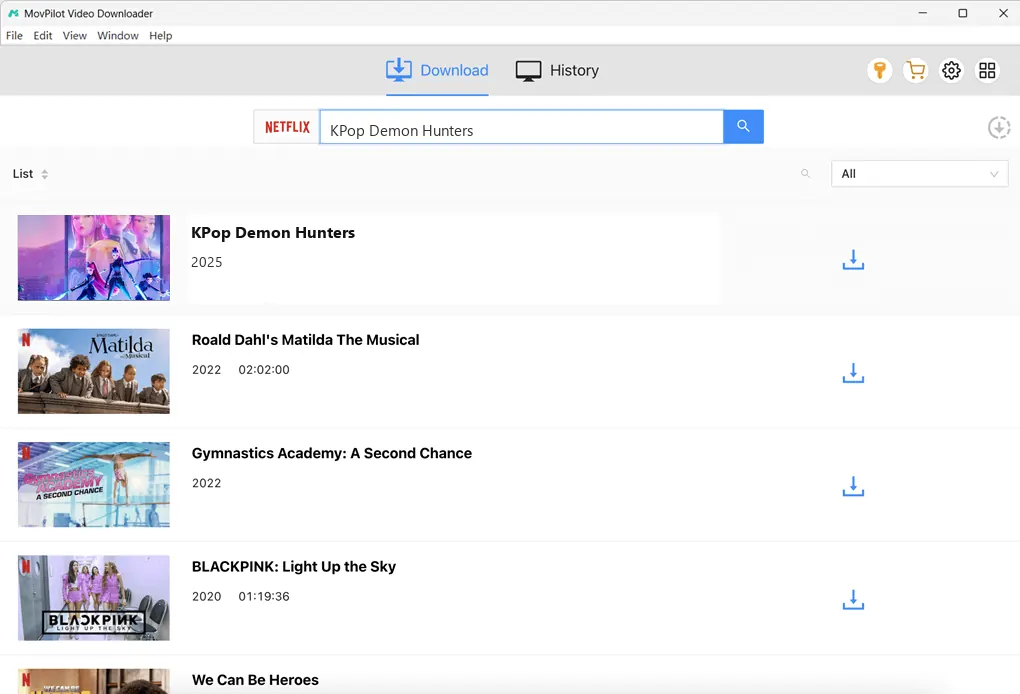
Task: Download KPop Demon Hunters
Action: 853,260
